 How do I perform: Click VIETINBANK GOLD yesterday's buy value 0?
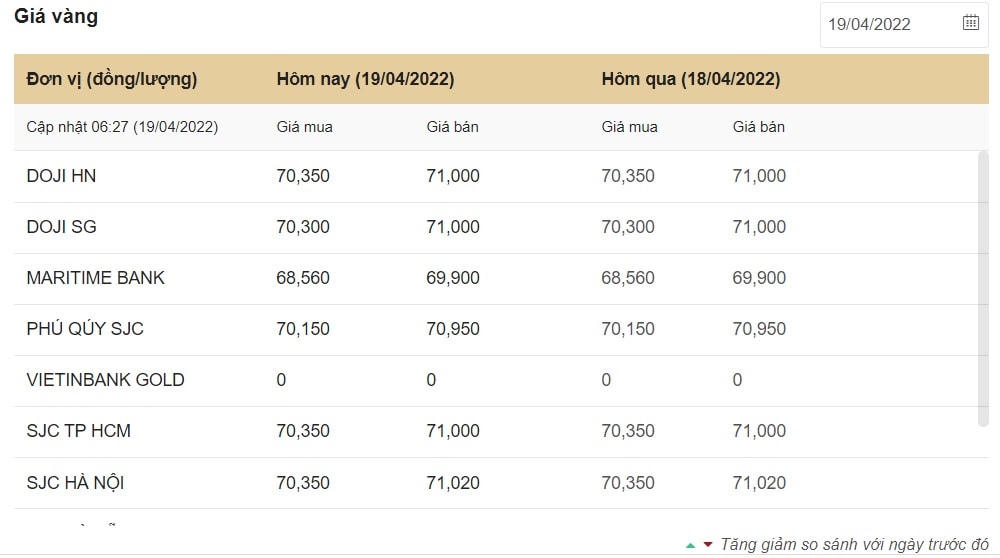click(x=607, y=380)
